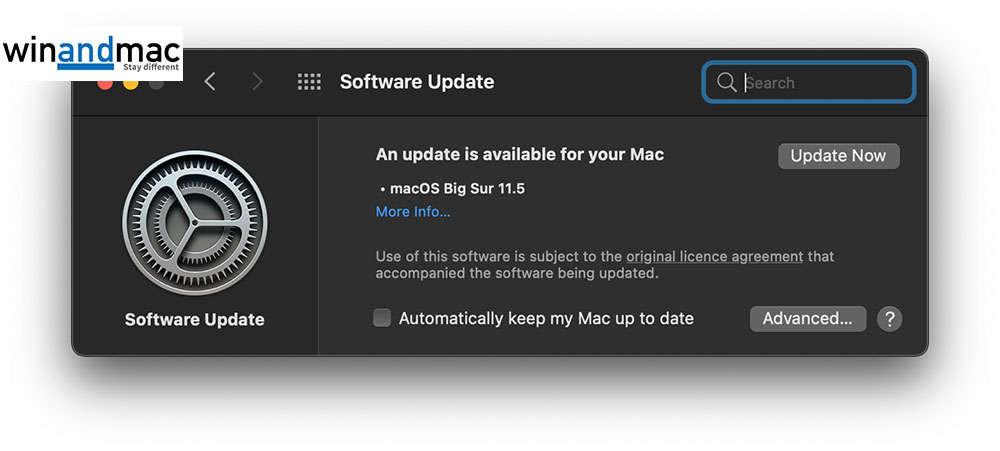Go back with the left chevron

(x=210, y=82)
